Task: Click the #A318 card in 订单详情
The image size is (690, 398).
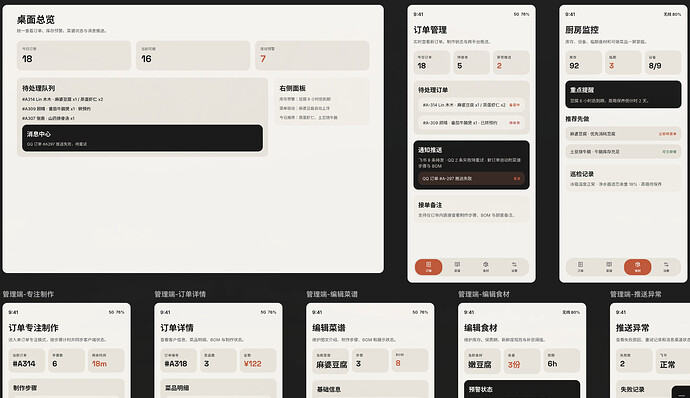Action: 178,361
